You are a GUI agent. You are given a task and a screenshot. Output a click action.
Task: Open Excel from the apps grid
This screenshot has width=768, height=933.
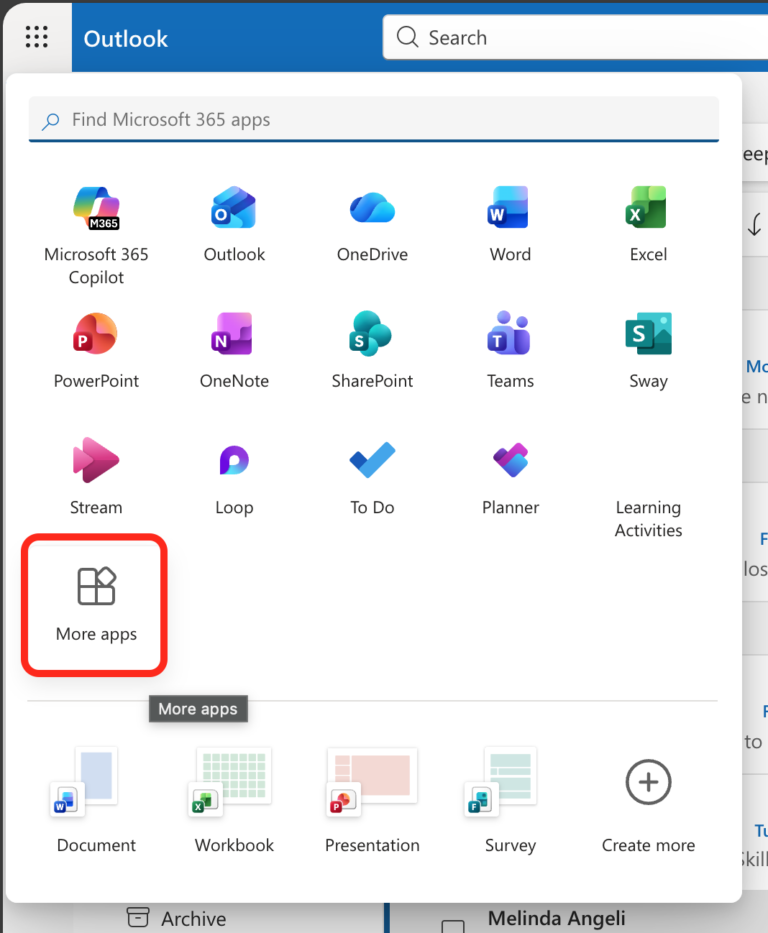(x=648, y=208)
